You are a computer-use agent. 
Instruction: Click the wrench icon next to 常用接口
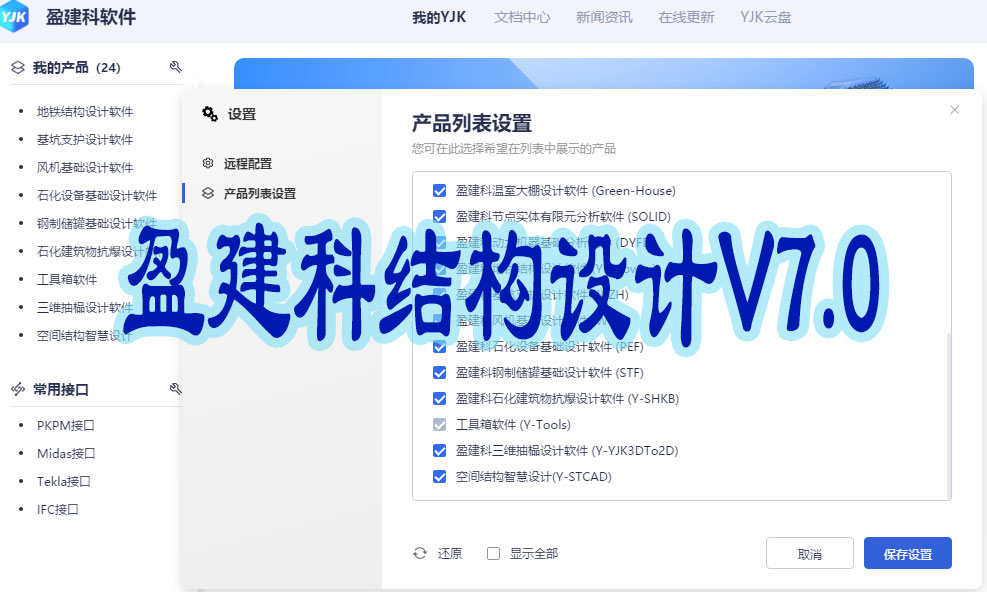tap(176, 389)
